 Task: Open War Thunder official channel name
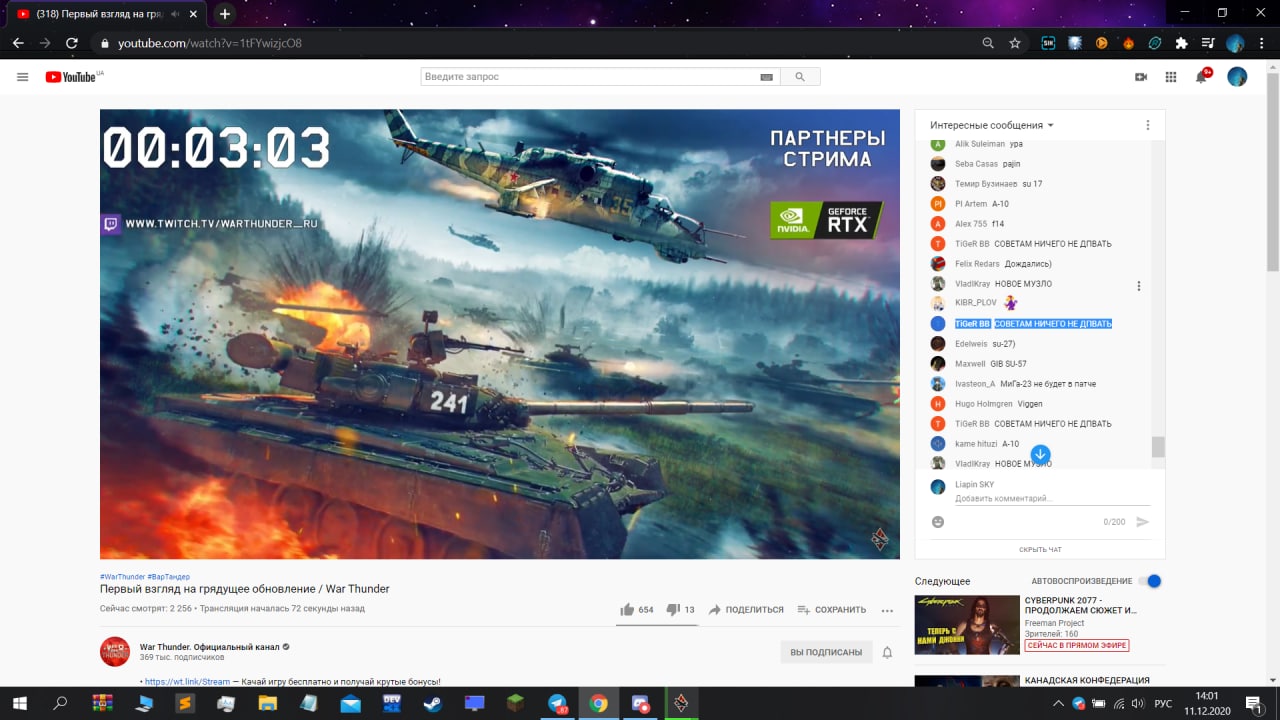point(208,646)
